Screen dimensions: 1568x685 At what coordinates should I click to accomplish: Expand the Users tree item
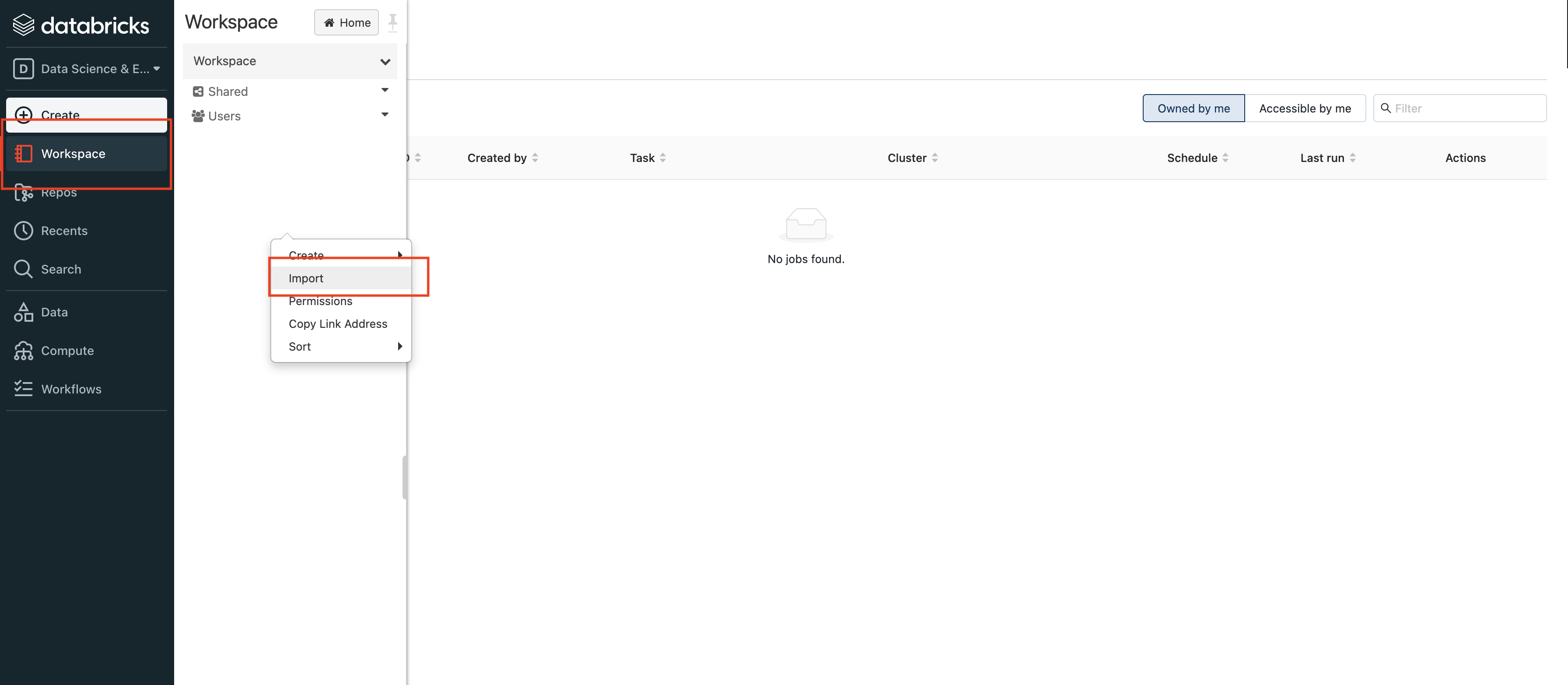(x=385, y=115)
